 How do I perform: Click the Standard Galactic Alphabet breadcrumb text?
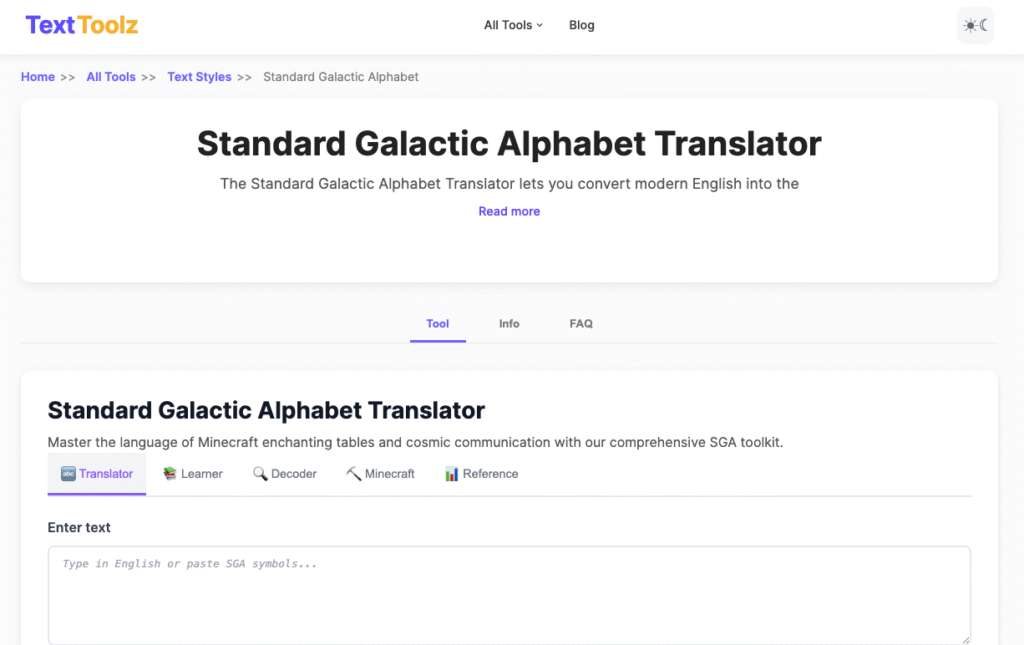coord(340,77)
